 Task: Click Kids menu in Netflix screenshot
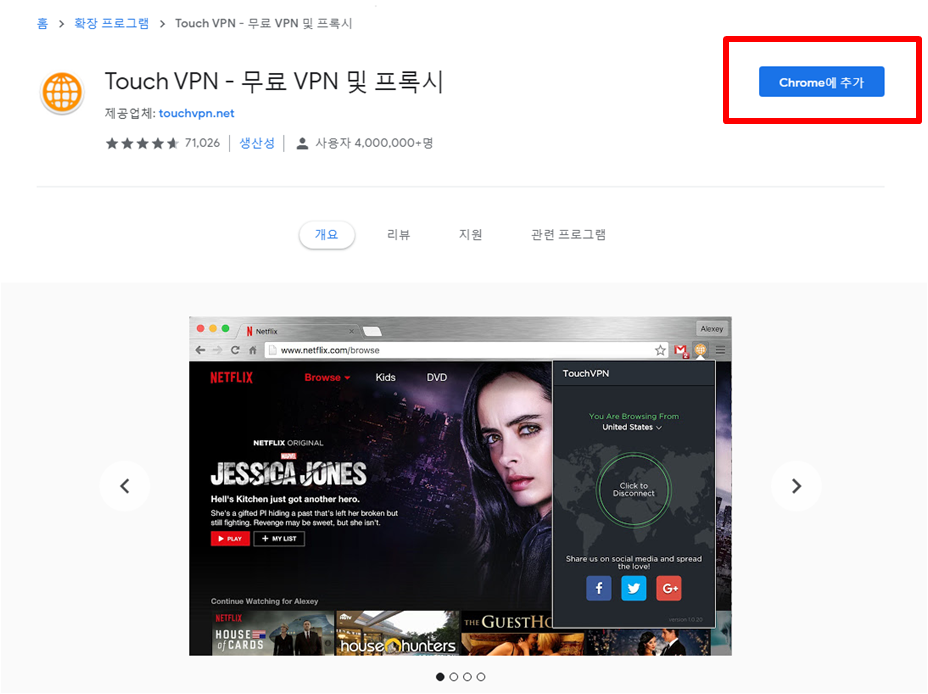[x=385, y=377]
